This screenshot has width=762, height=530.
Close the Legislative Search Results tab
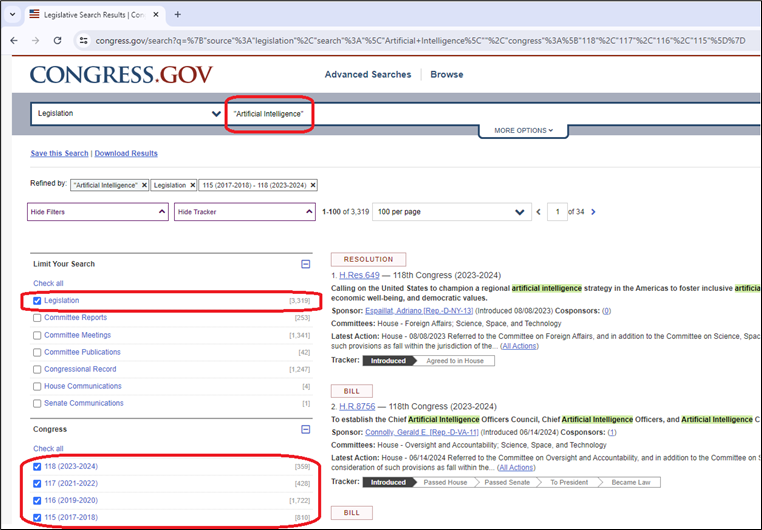click(156, 15)
